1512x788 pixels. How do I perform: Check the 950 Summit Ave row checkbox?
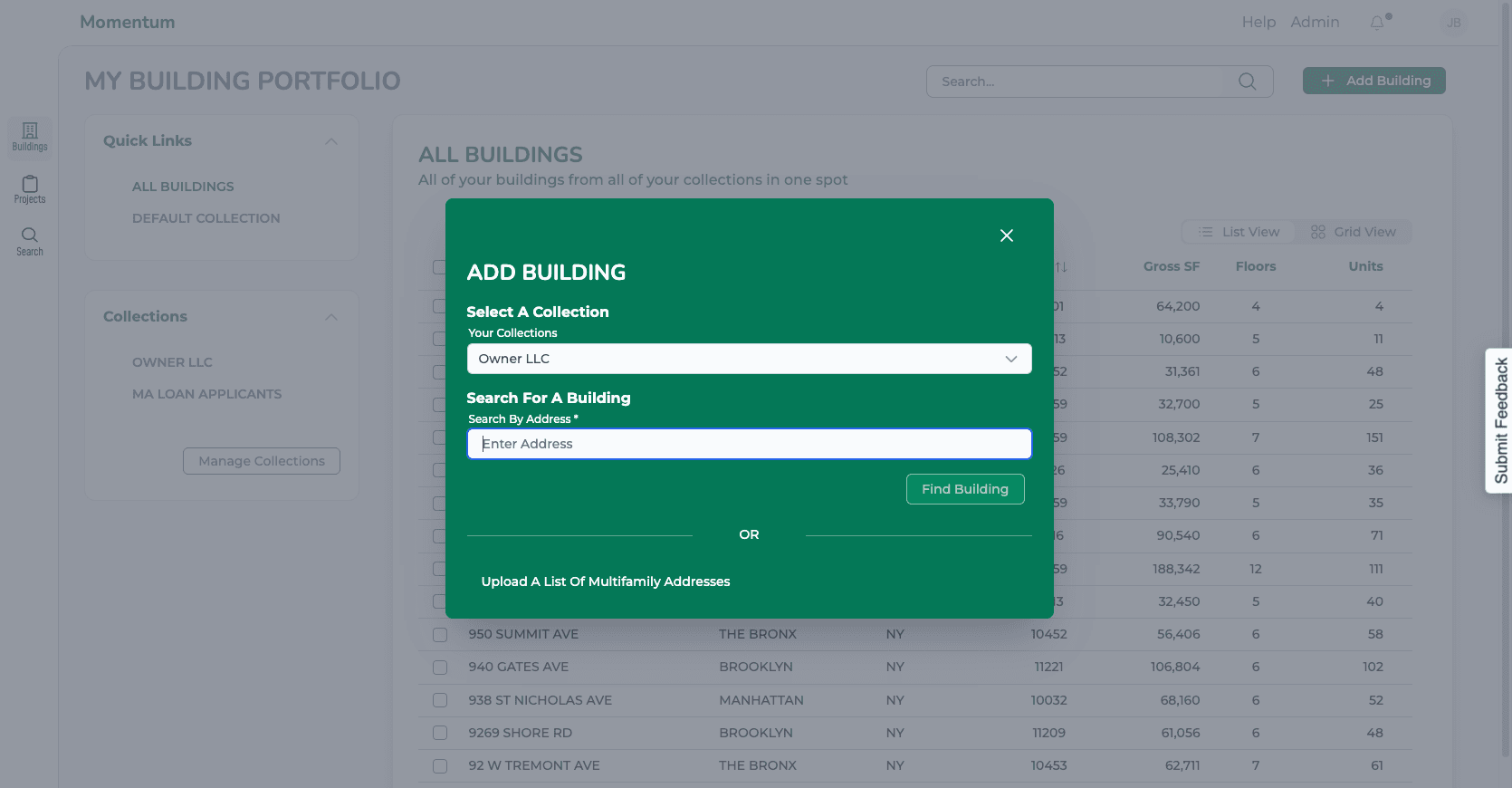pos(440,635)
